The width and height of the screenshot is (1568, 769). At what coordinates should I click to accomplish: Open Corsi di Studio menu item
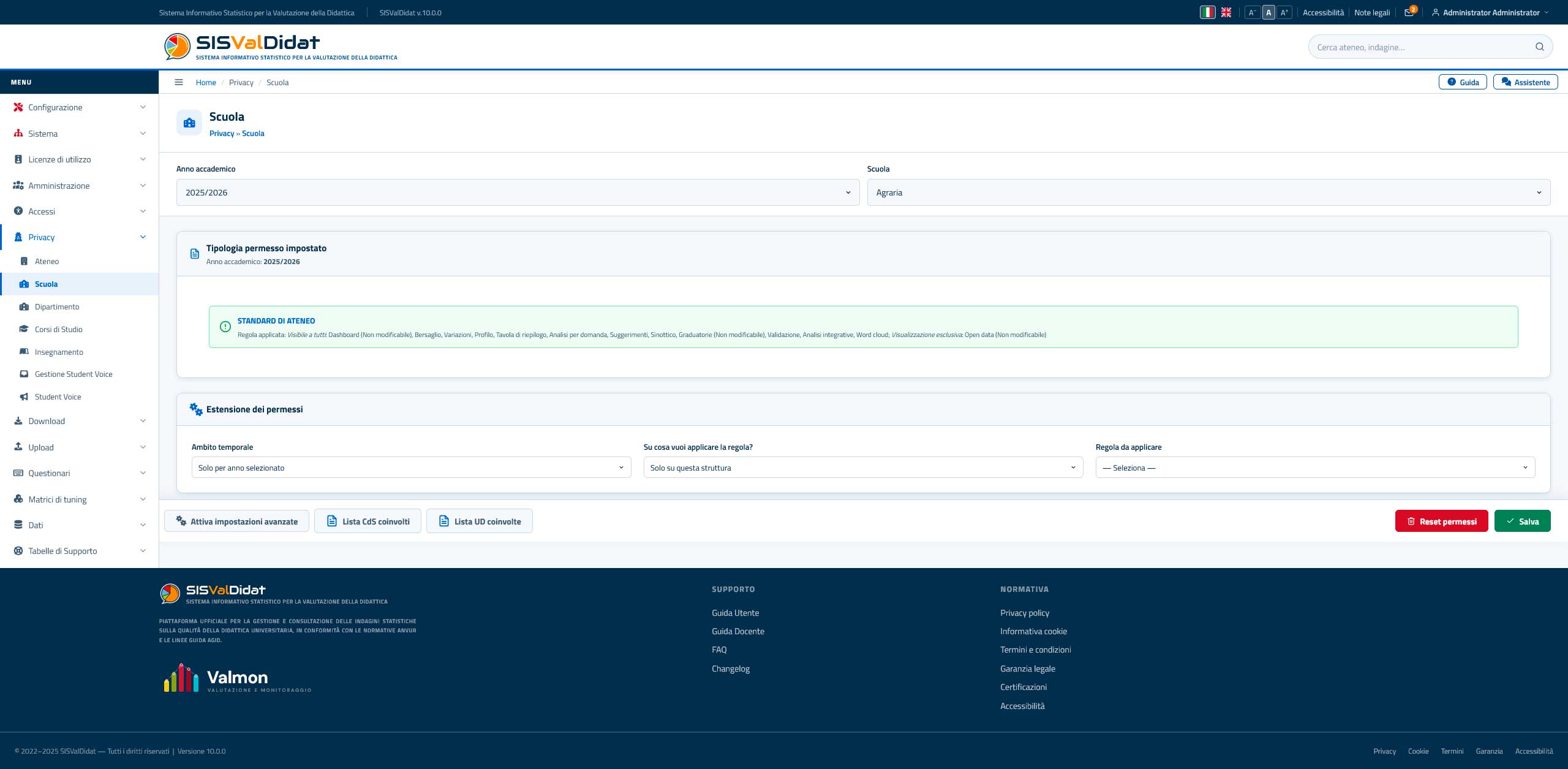click(x=80, y=329)
